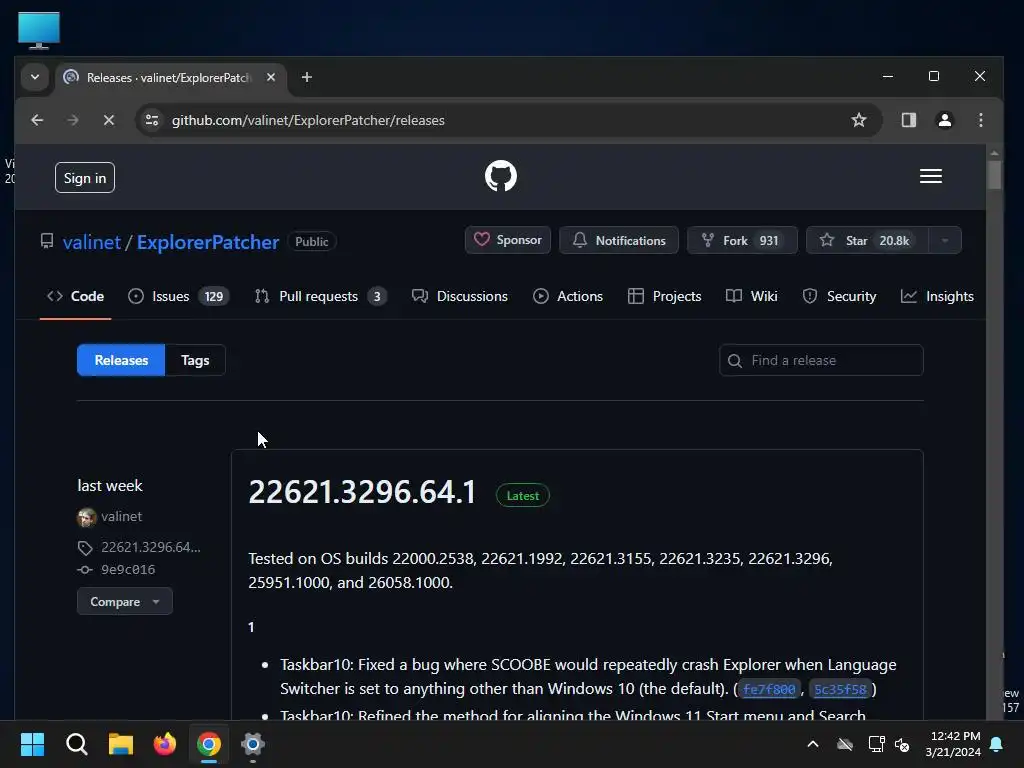Viewport: 1024px width, 768px height.
Task: Open File Explorer from taskbar
Action: pos(121,744)
